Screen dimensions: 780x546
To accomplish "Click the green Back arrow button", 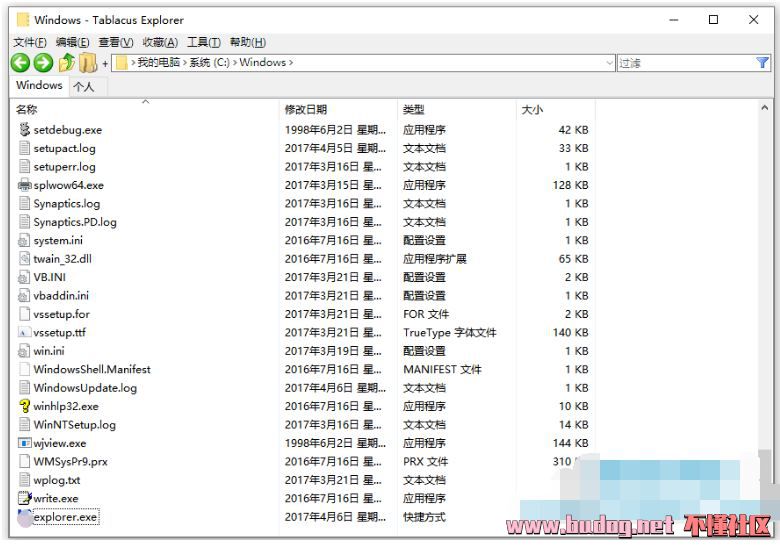I will point(20,63).
